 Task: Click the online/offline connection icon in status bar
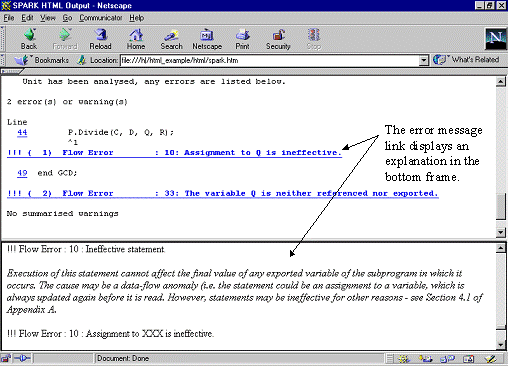22,358
